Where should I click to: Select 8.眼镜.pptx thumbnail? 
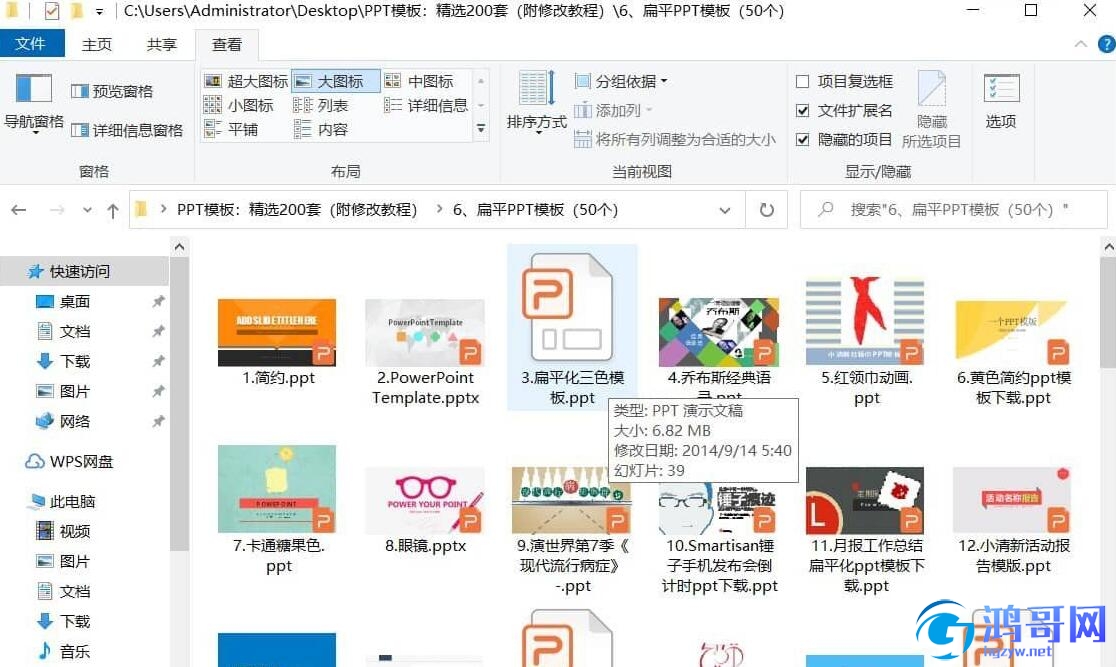pos(425,500)
